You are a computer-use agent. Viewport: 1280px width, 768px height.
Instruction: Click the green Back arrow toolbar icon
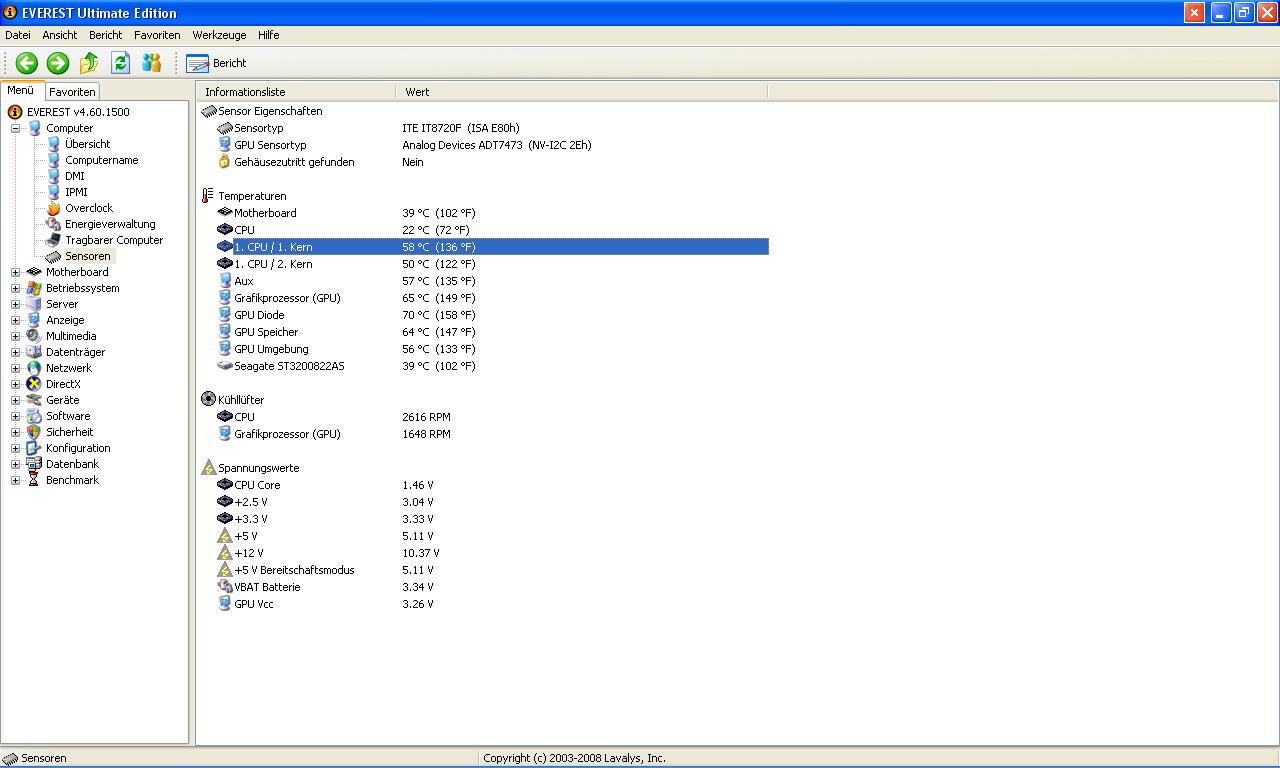[27, 63]
